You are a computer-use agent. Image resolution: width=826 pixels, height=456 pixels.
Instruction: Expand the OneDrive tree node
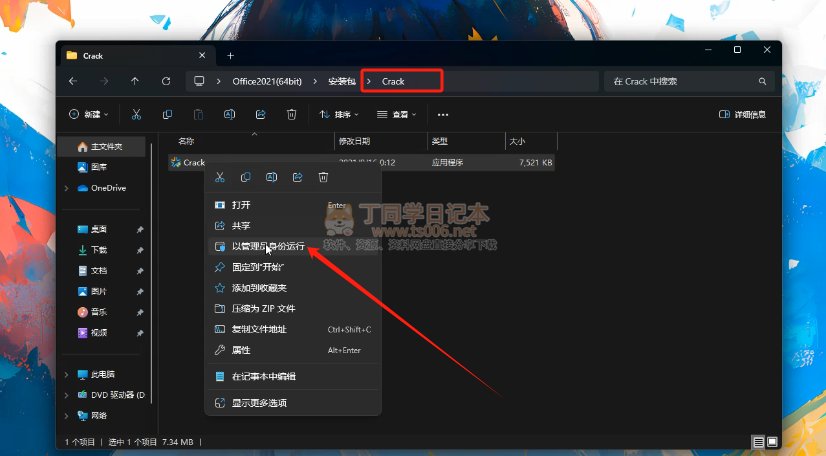(x=66, y=188)
